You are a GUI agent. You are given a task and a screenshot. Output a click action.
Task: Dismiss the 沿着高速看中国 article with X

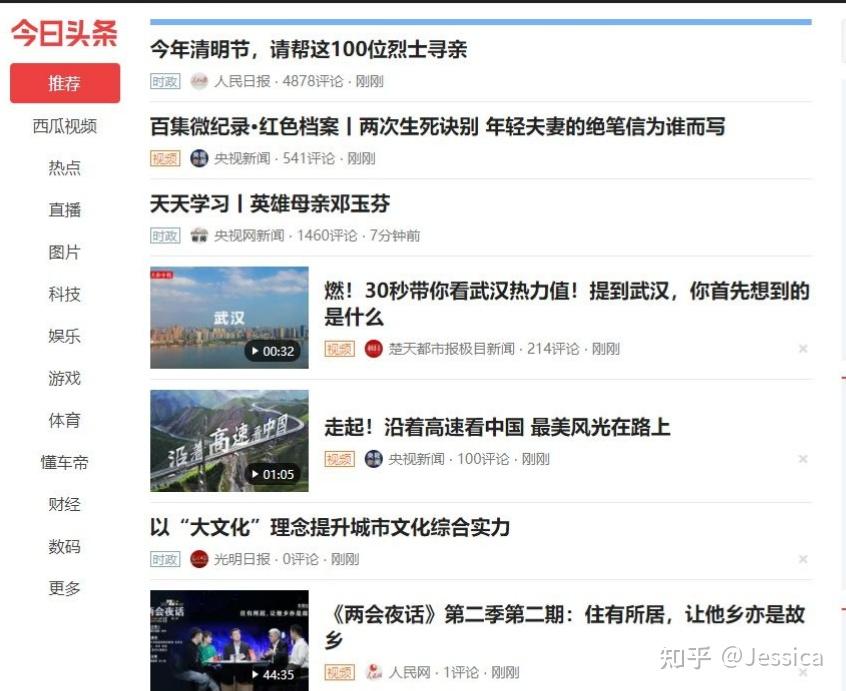[x=803, y=459]
